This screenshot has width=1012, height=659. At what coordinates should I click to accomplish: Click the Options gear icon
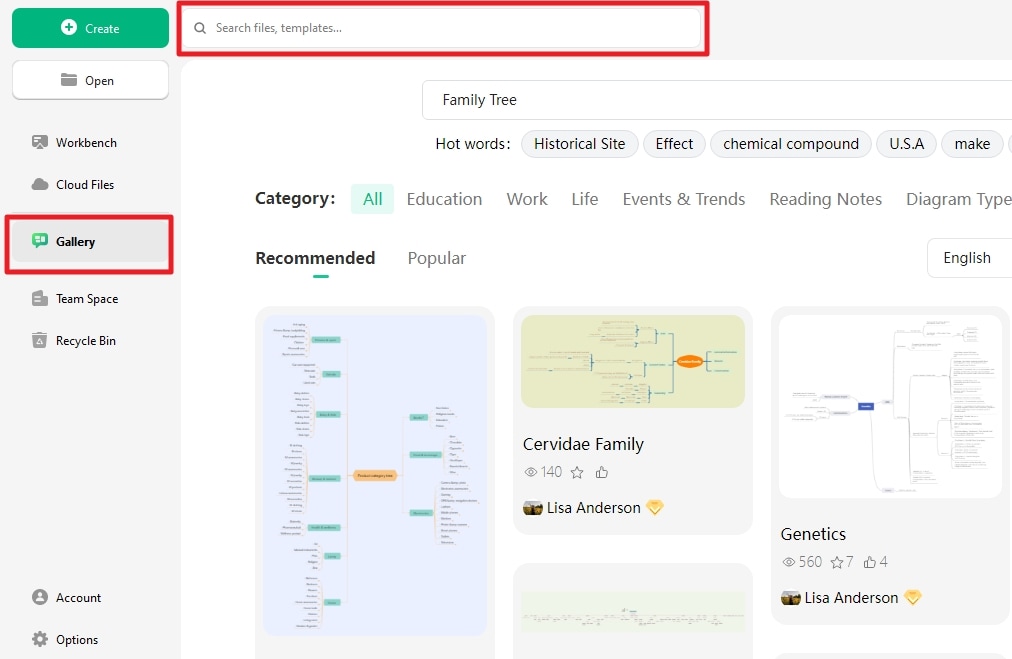pos(40,640)
